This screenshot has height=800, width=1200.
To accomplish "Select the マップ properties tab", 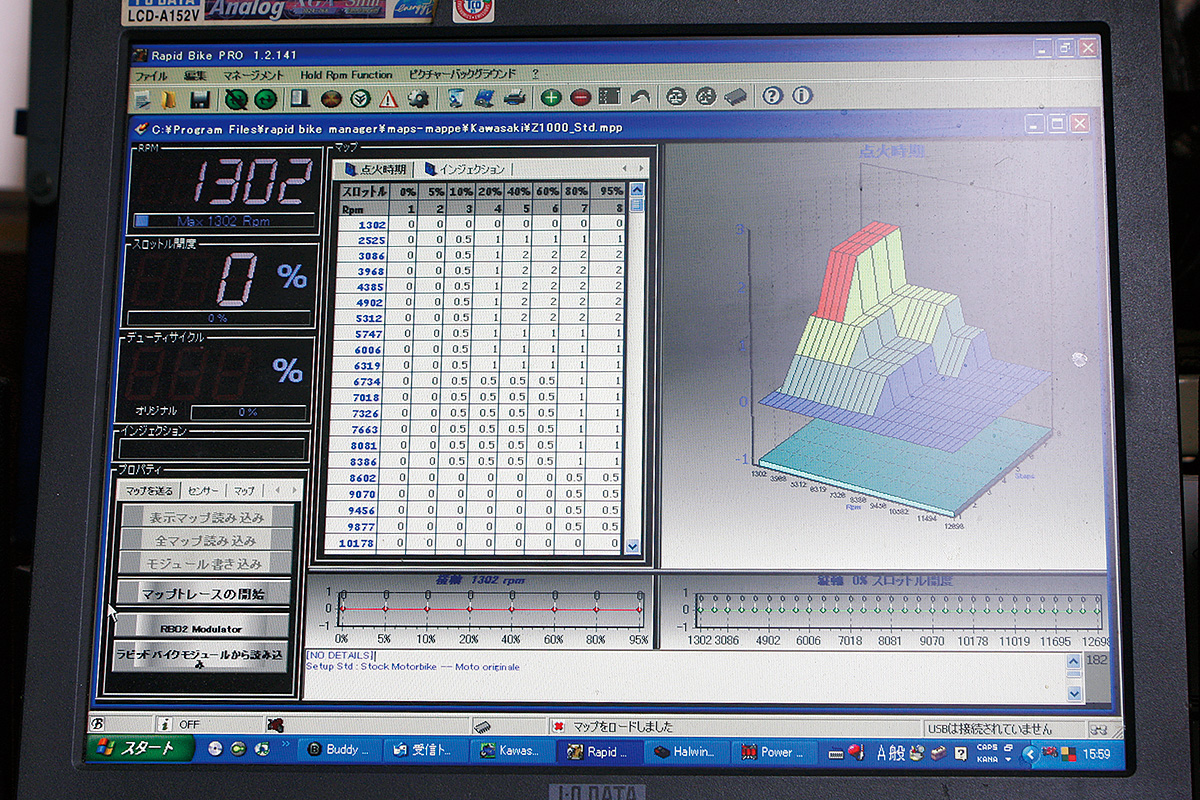I will pyautogui.click(x=244, y=491).
